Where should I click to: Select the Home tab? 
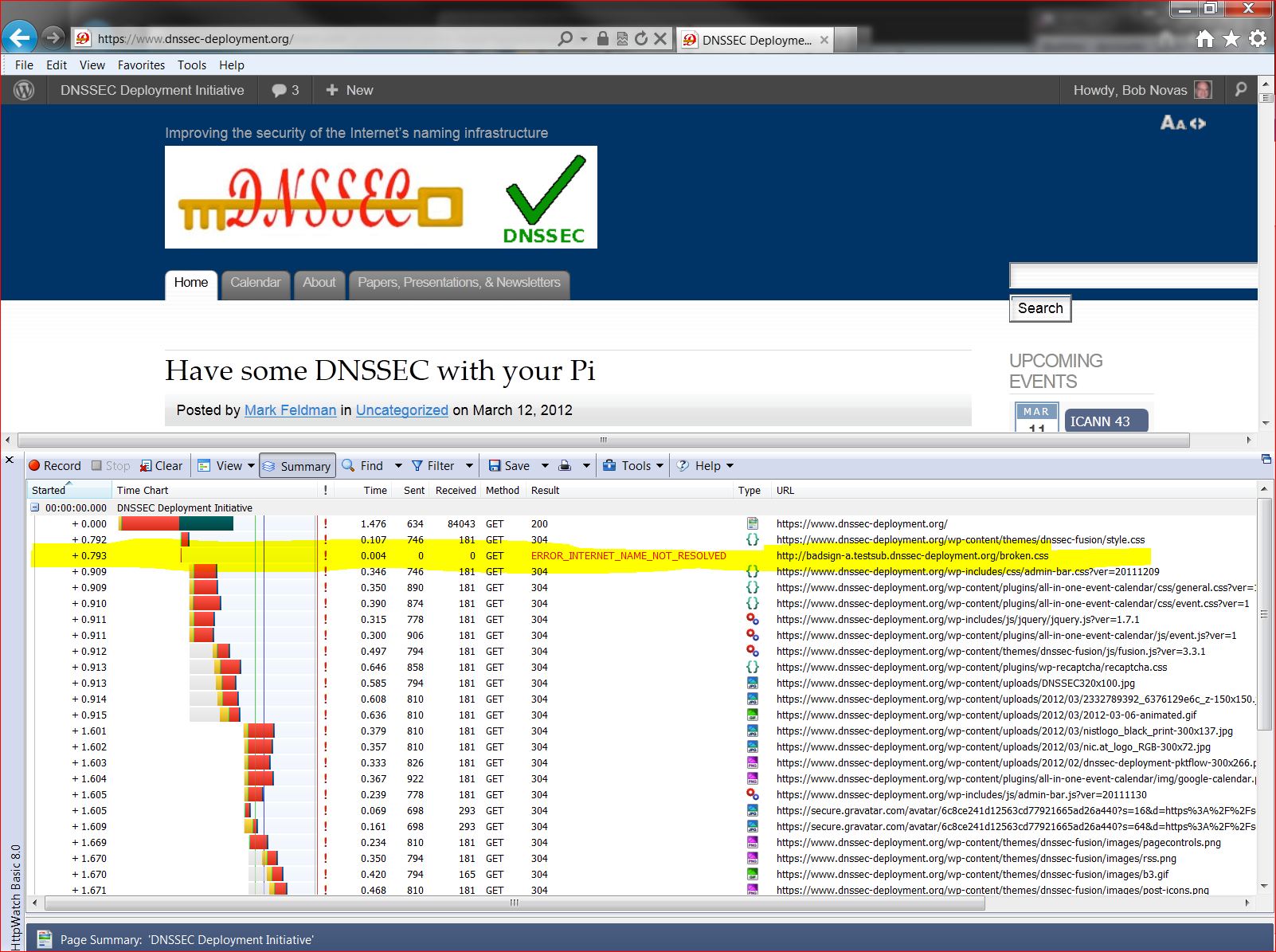(191, 284)
